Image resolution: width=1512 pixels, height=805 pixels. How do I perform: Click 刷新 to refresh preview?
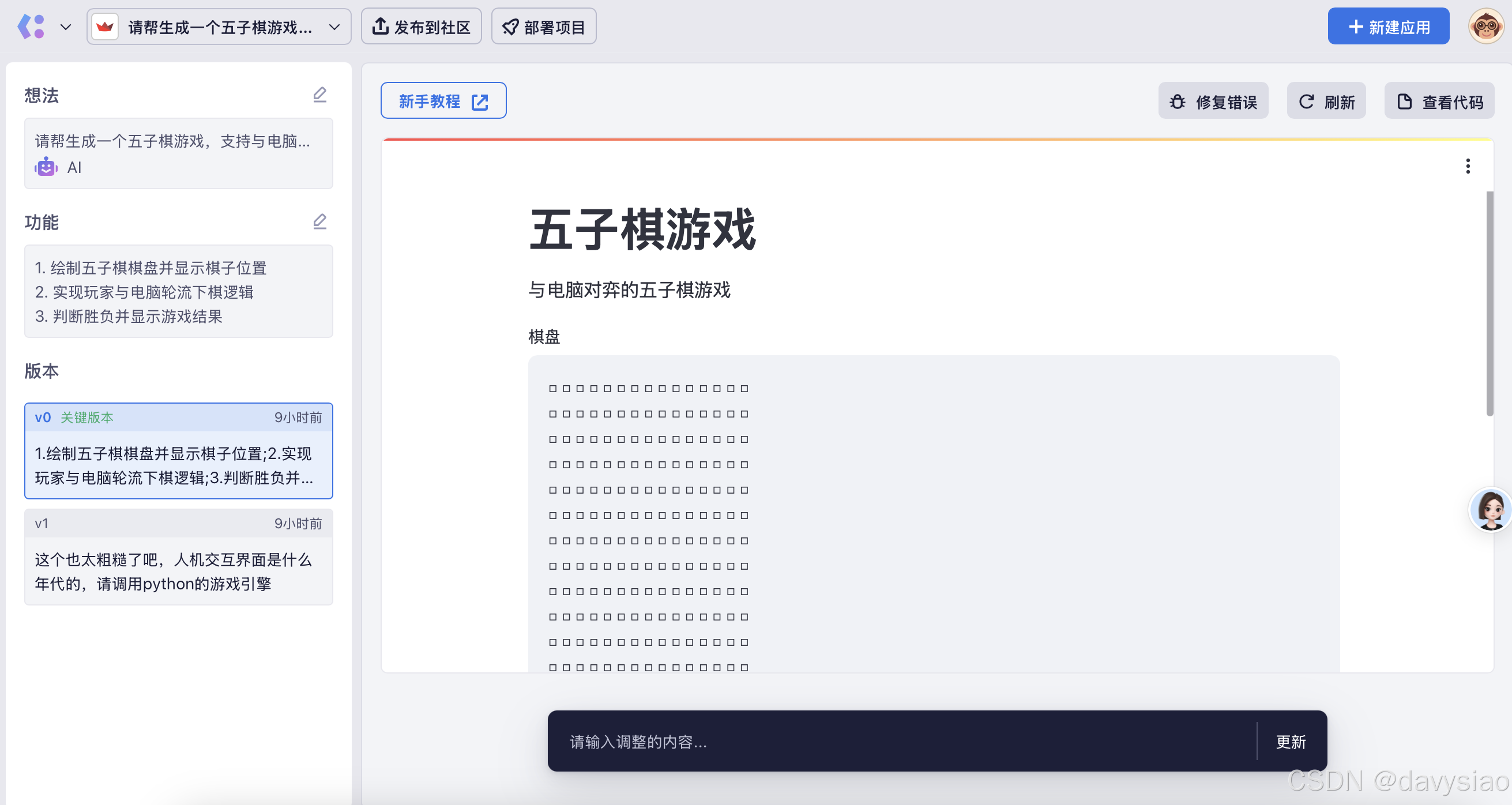(x=1326, y=101)
